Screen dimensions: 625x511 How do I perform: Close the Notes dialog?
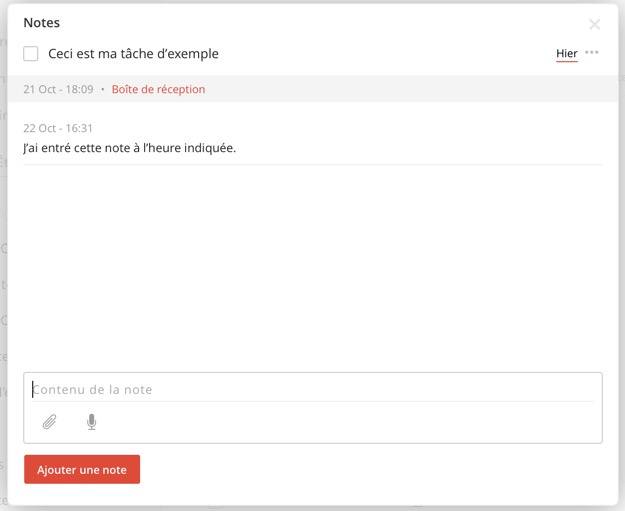point(595,24)
